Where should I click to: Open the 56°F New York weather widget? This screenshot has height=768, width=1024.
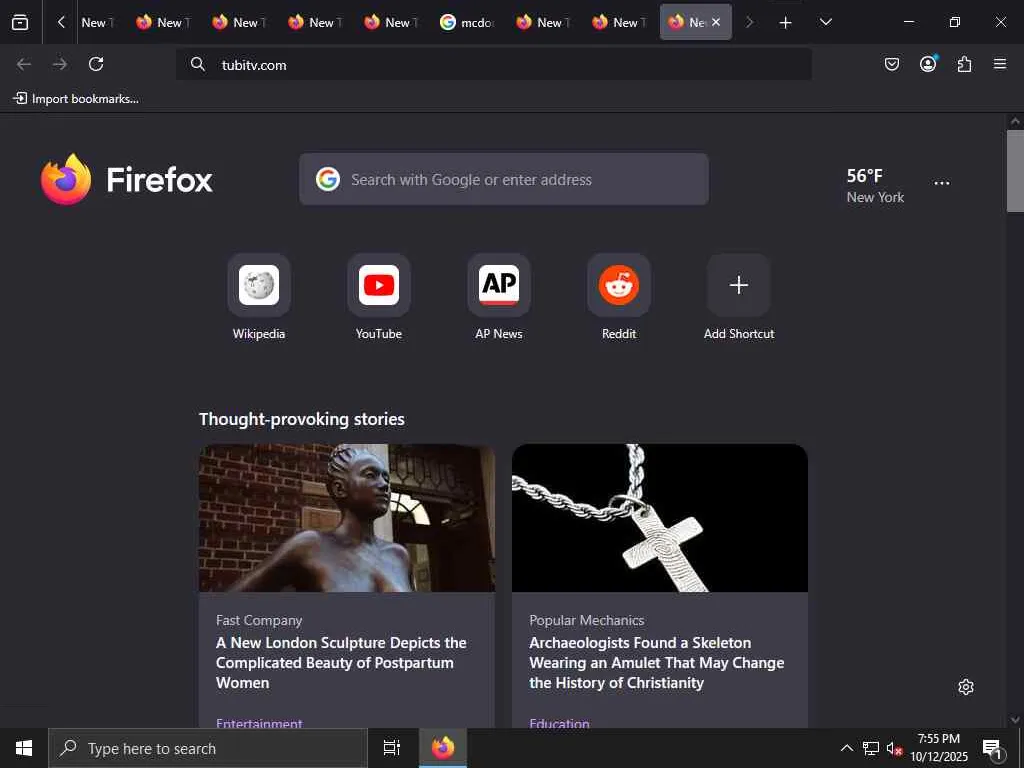click(x=875, y=185)
